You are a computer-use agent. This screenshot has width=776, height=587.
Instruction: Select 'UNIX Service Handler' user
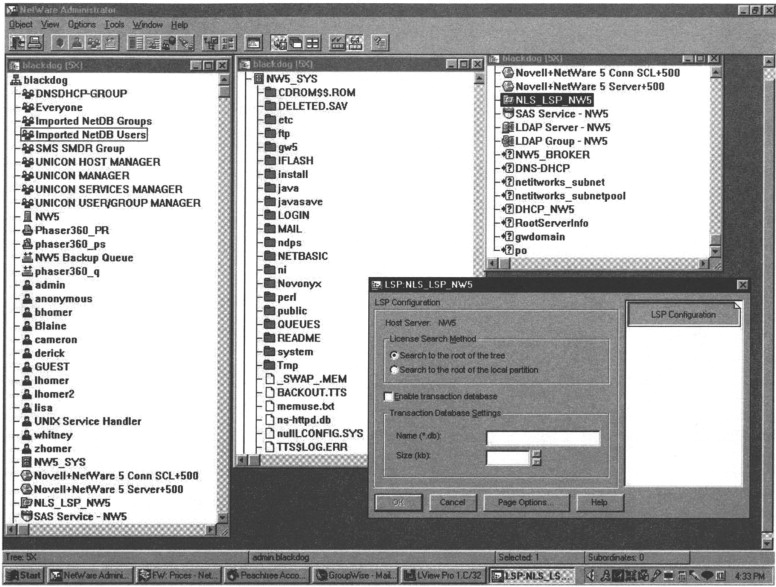(x=88, y=421)
